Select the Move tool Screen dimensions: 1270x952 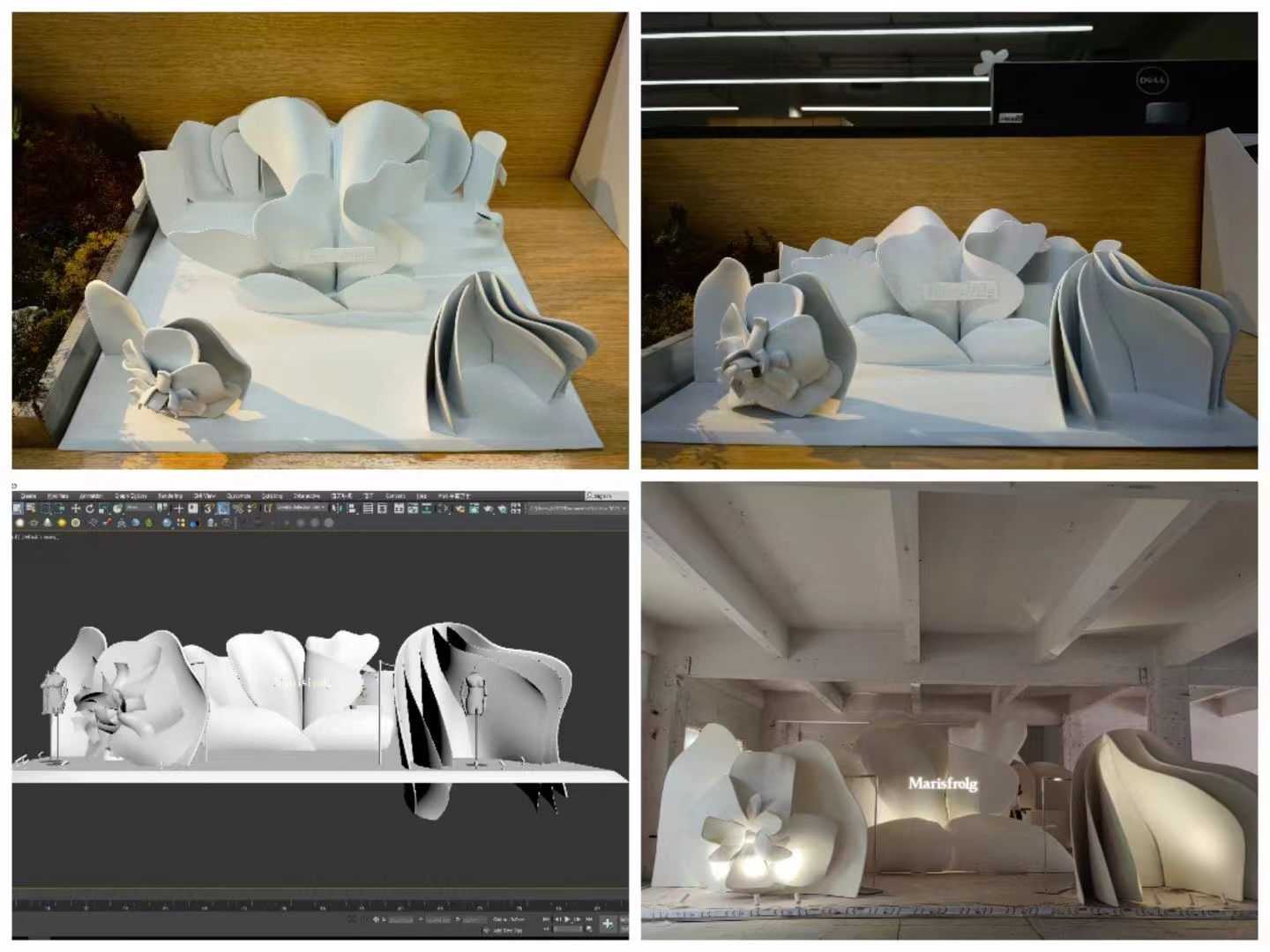point(76,509)
